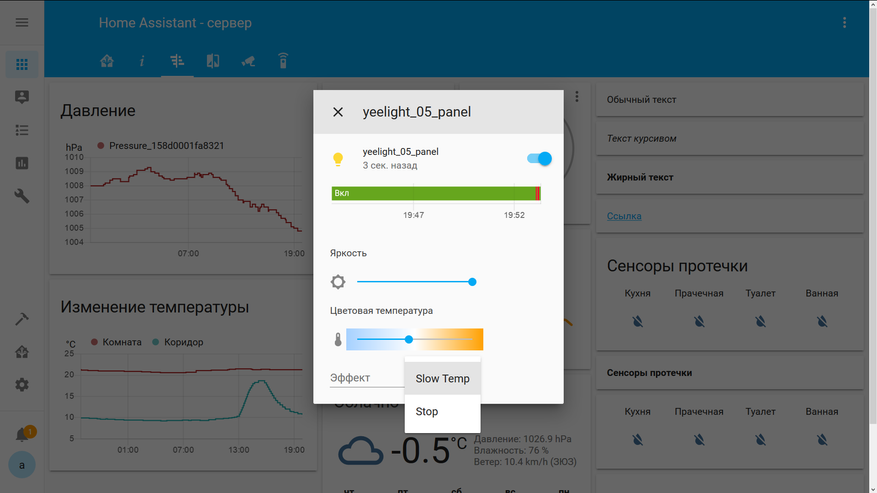The image size is (877, 493).
Task: Open the History chart icon in the sidebar
Action: click(22, 163)
